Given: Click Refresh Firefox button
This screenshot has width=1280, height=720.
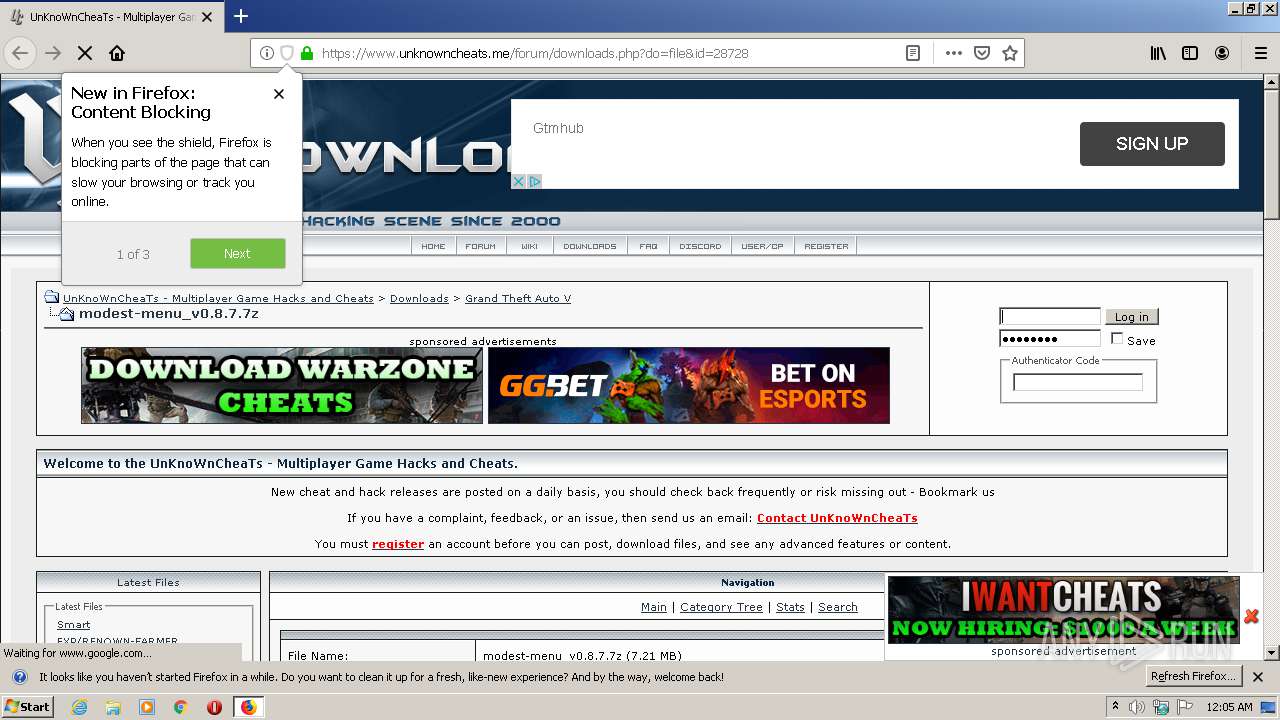Looking at the screenshot, I should 1192,677.
